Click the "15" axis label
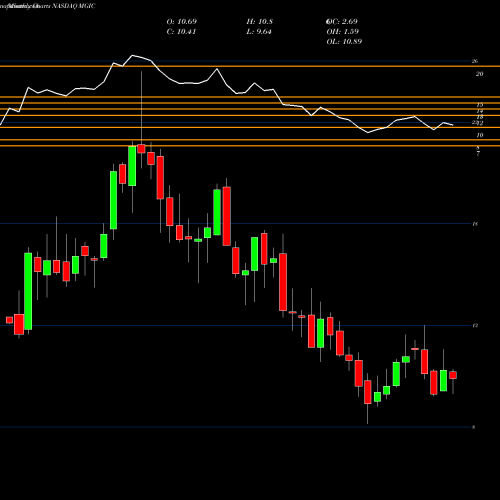 480,105
